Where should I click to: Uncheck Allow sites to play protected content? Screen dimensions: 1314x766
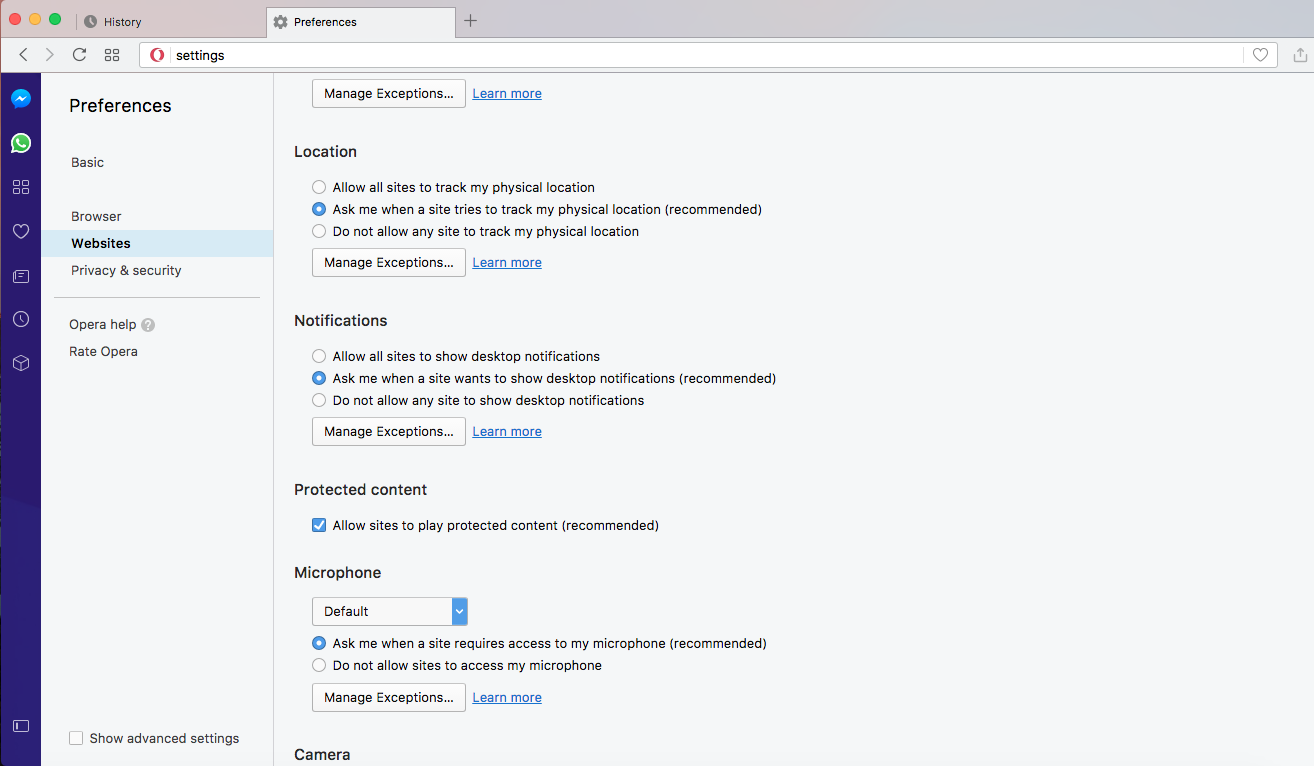point(319,525)
